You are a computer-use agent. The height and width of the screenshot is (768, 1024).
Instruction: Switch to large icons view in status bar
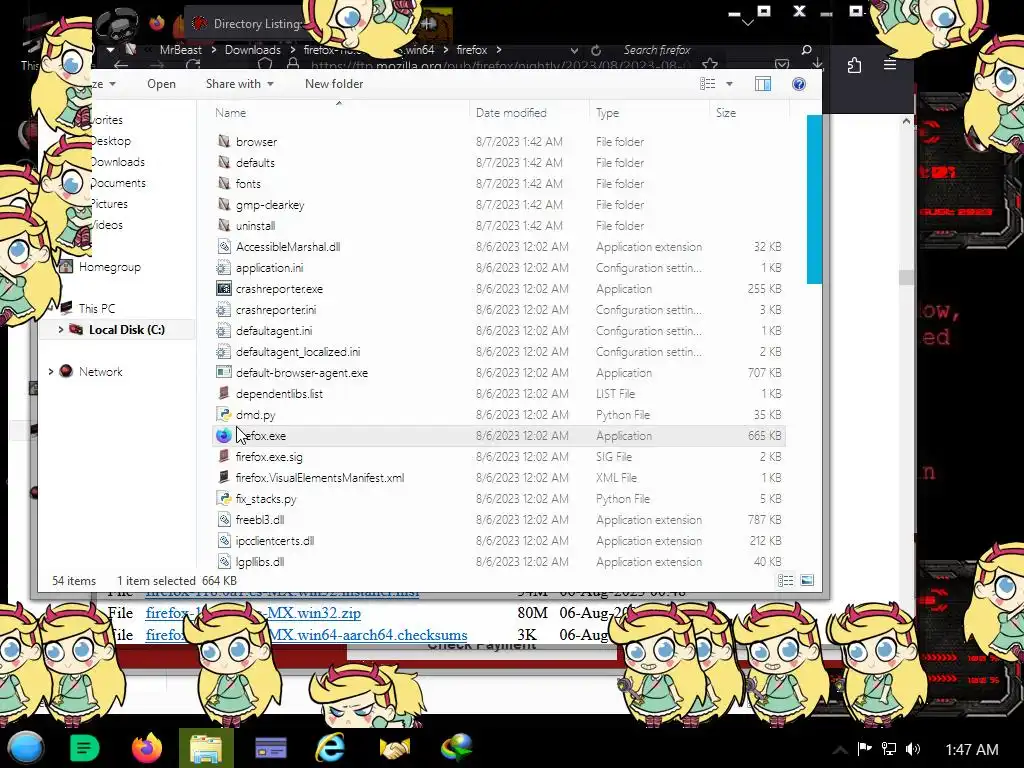tap(807, 580)
